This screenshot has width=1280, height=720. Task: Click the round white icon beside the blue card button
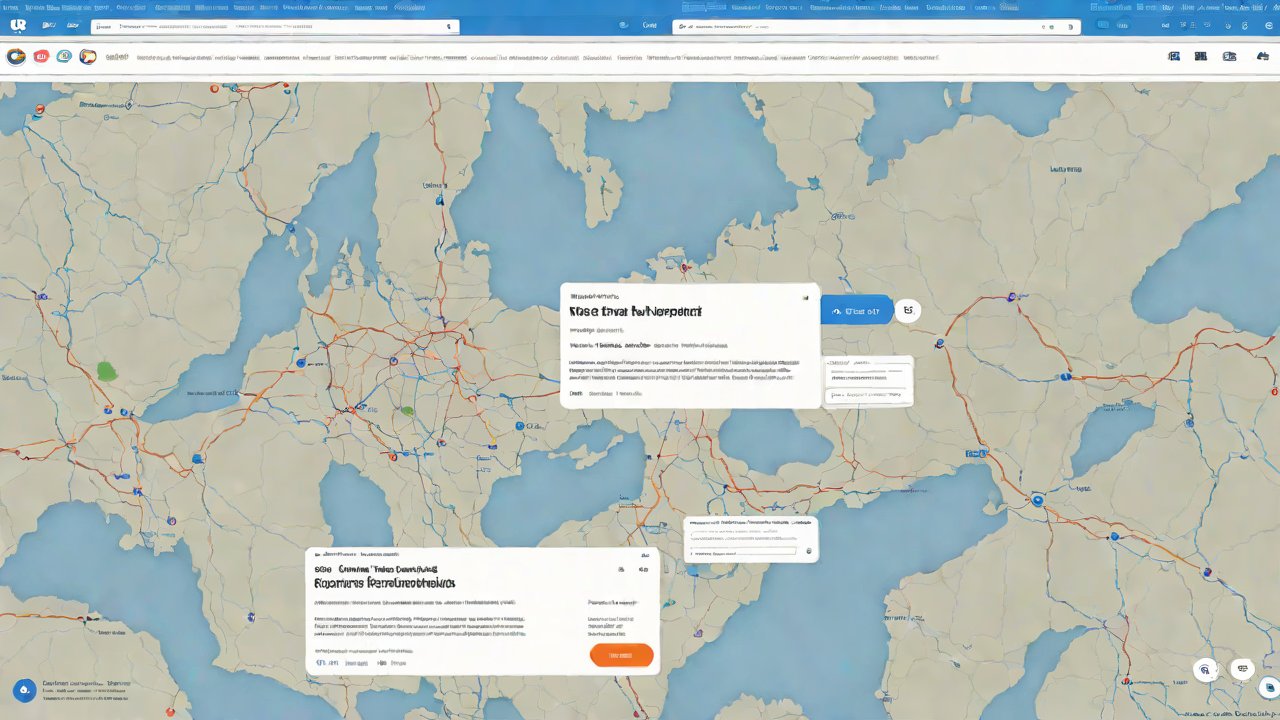click(908, 311)
